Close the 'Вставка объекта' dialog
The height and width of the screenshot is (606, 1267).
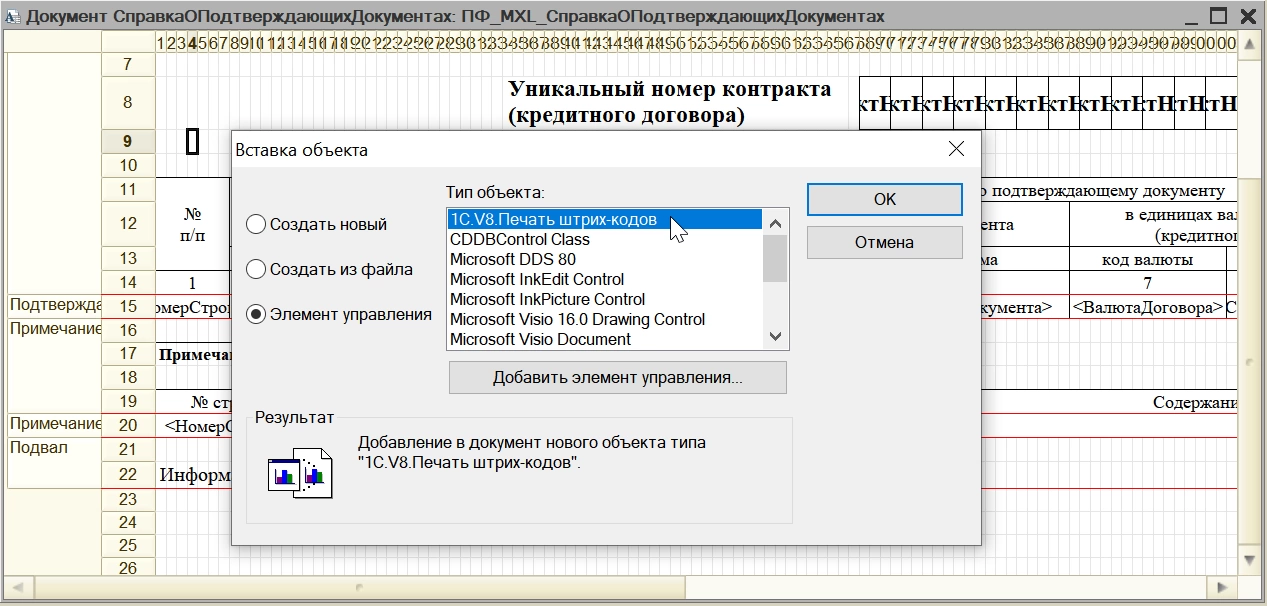956,149
